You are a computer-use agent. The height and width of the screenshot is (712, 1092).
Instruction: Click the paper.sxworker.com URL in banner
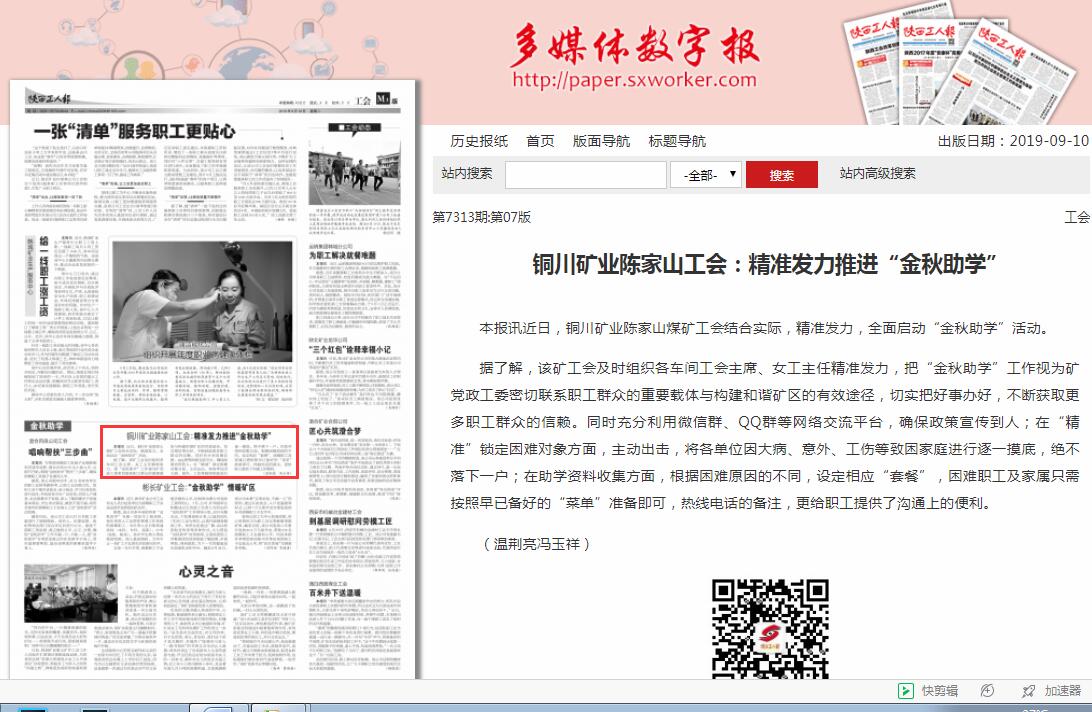[634, 79]
